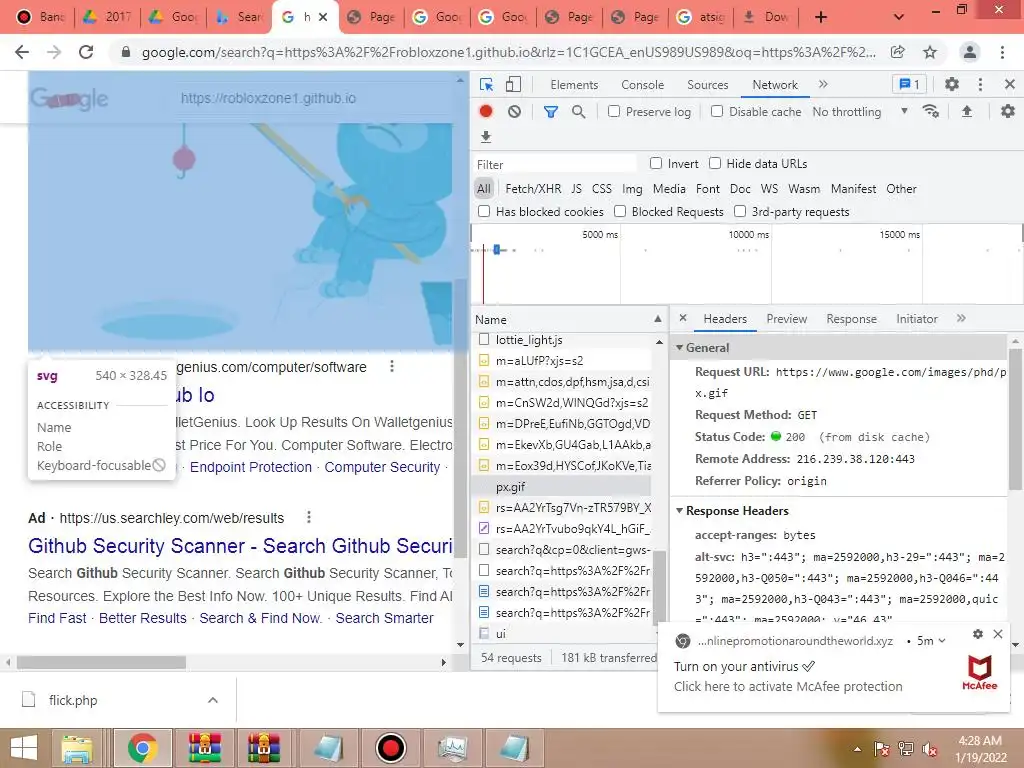Open Chrome three-dot menu
The width and height of the screenshot is (1024, 768).
(x=1002, y=52)
